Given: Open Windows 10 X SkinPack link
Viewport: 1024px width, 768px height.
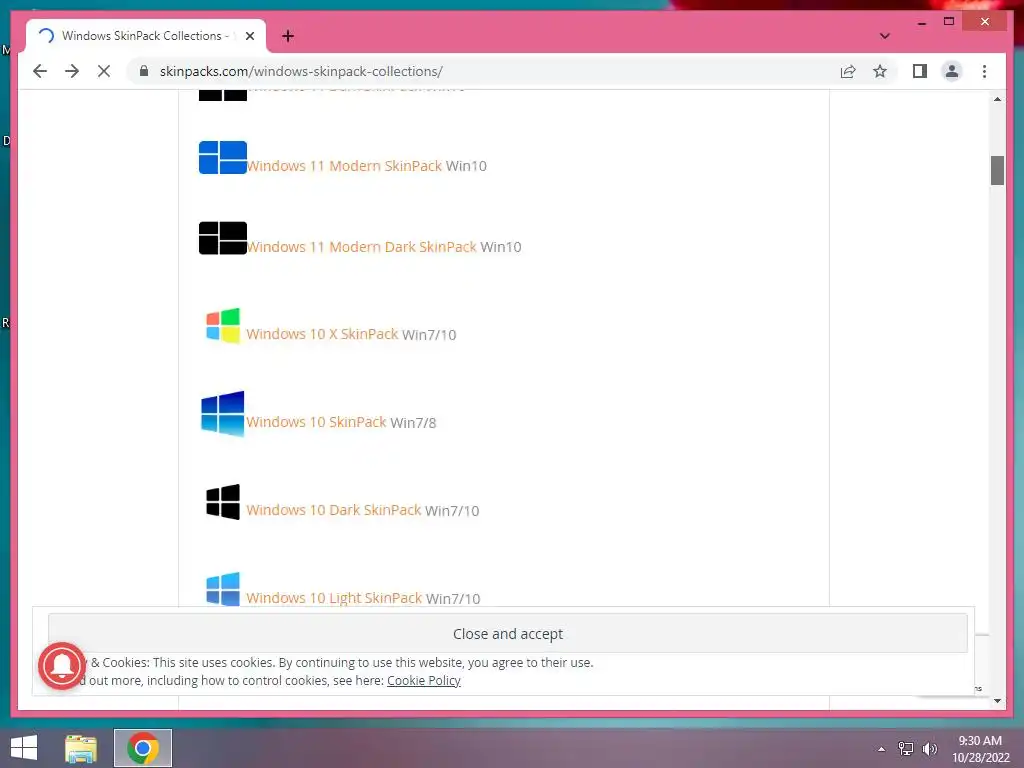Looking at the screenshot, I should [322, 334].
